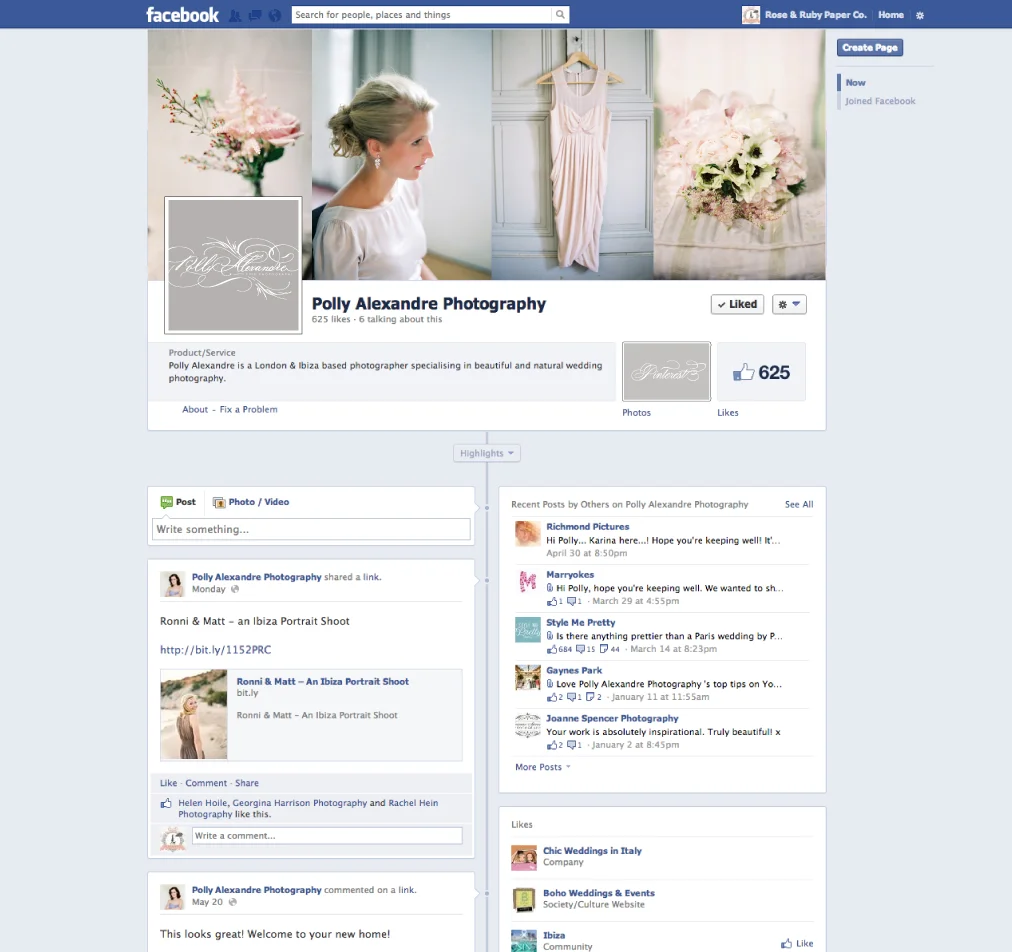The width and height of the screenshot is (1012, 952).
Task: Click Share under Ronni & Matt post
Action: tap(247, 783)
